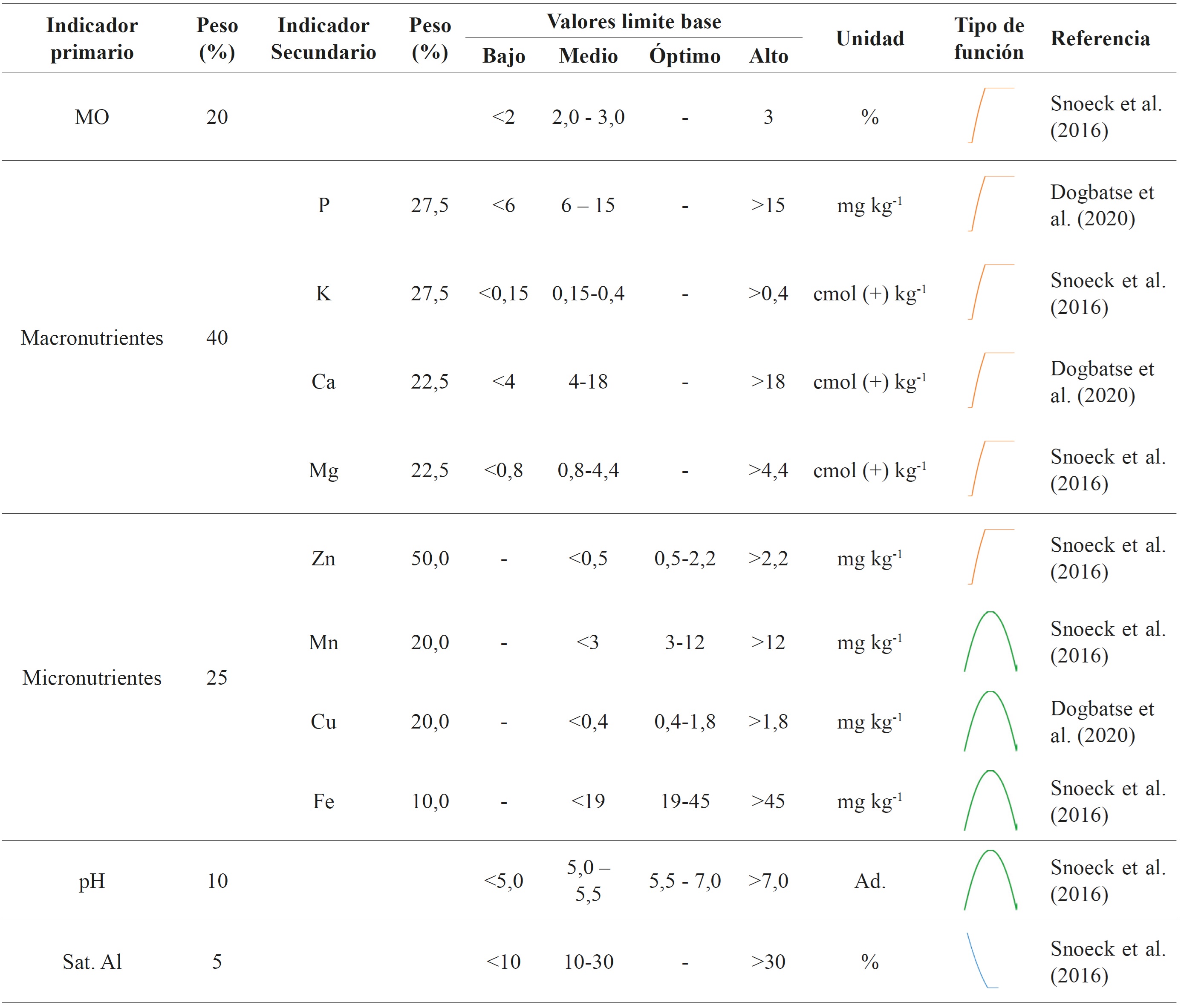Click the green bell curve for Cu
Viewport: 1181px width, 1008px height.
[x=990, y=721]
